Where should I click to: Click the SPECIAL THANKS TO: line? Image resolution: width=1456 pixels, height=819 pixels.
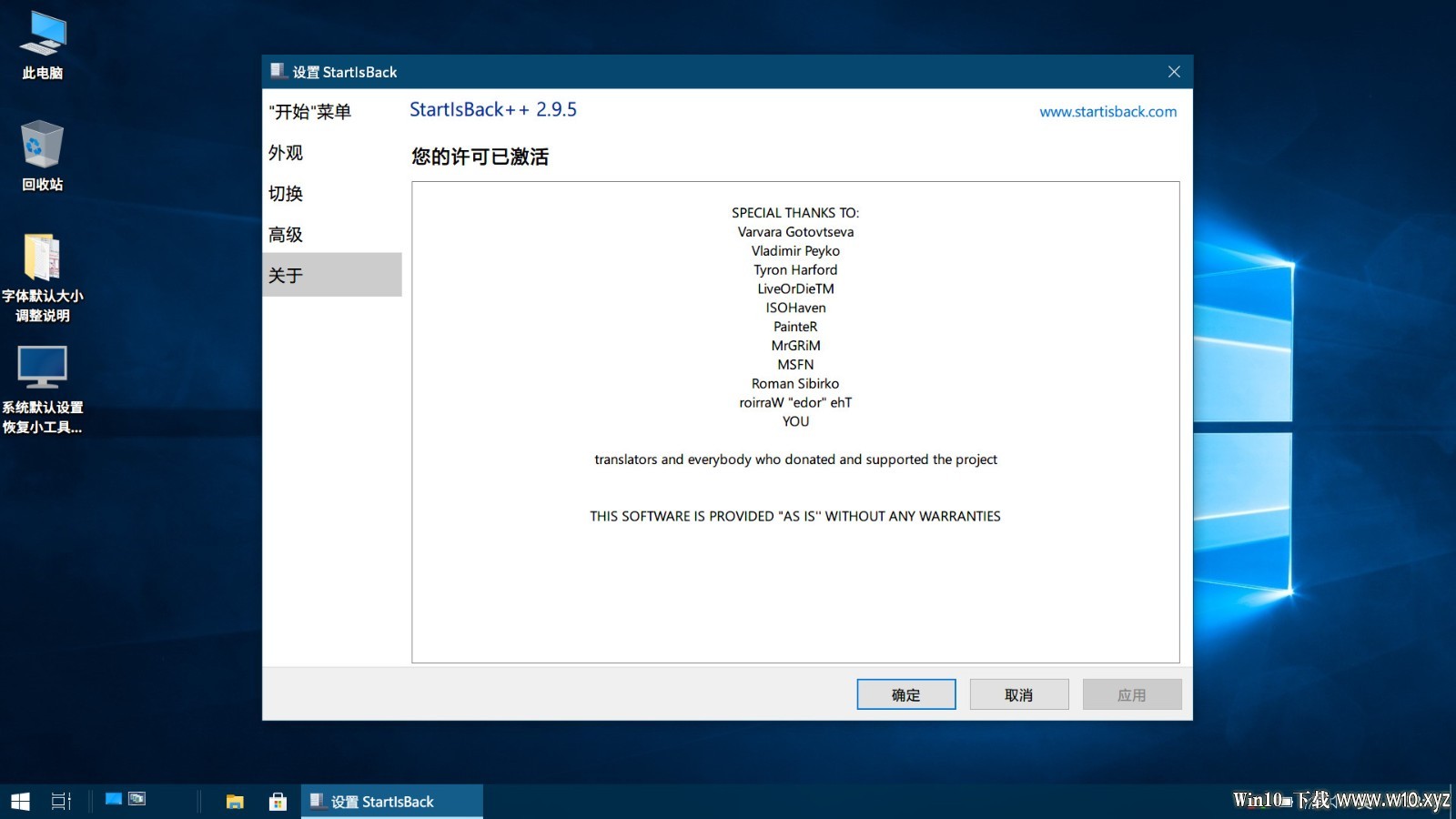pyautogui.click(x=795, y=212)
